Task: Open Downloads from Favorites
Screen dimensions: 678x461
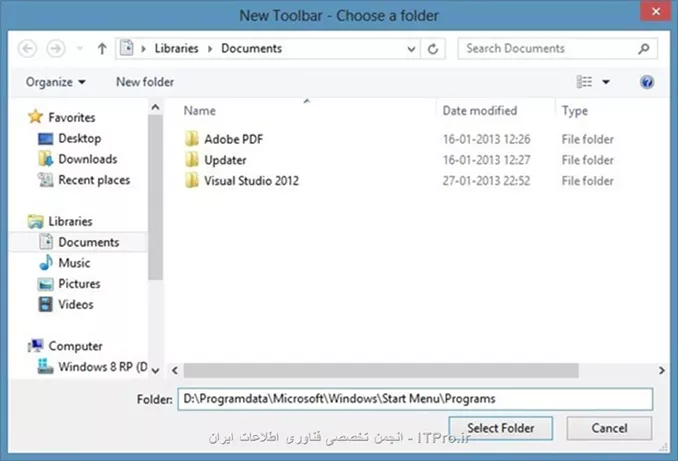Action: [88, 159]
